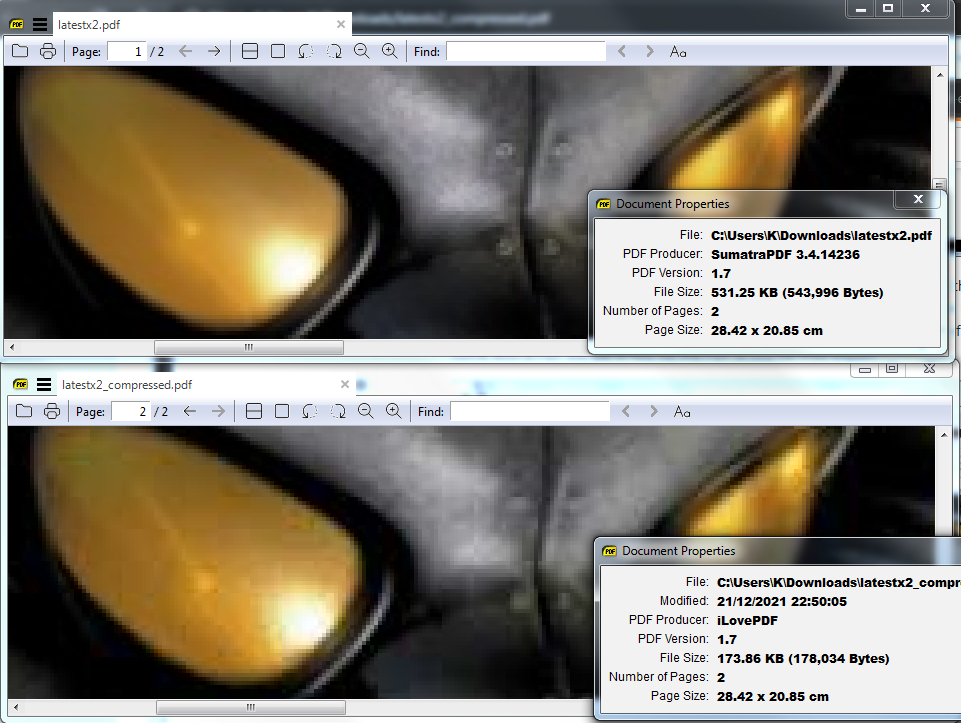Viewport: 961px width, 723px height.
Task: Toggle match case in latestx2.pdf window
Action: point(678,51)
